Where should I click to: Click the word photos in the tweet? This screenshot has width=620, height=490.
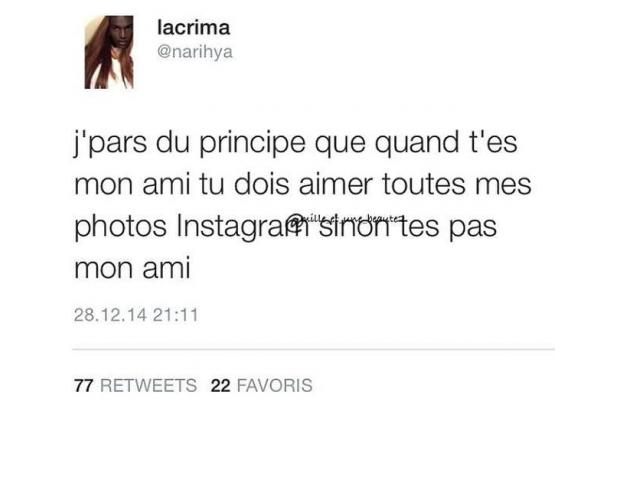(x=121, y=227)
